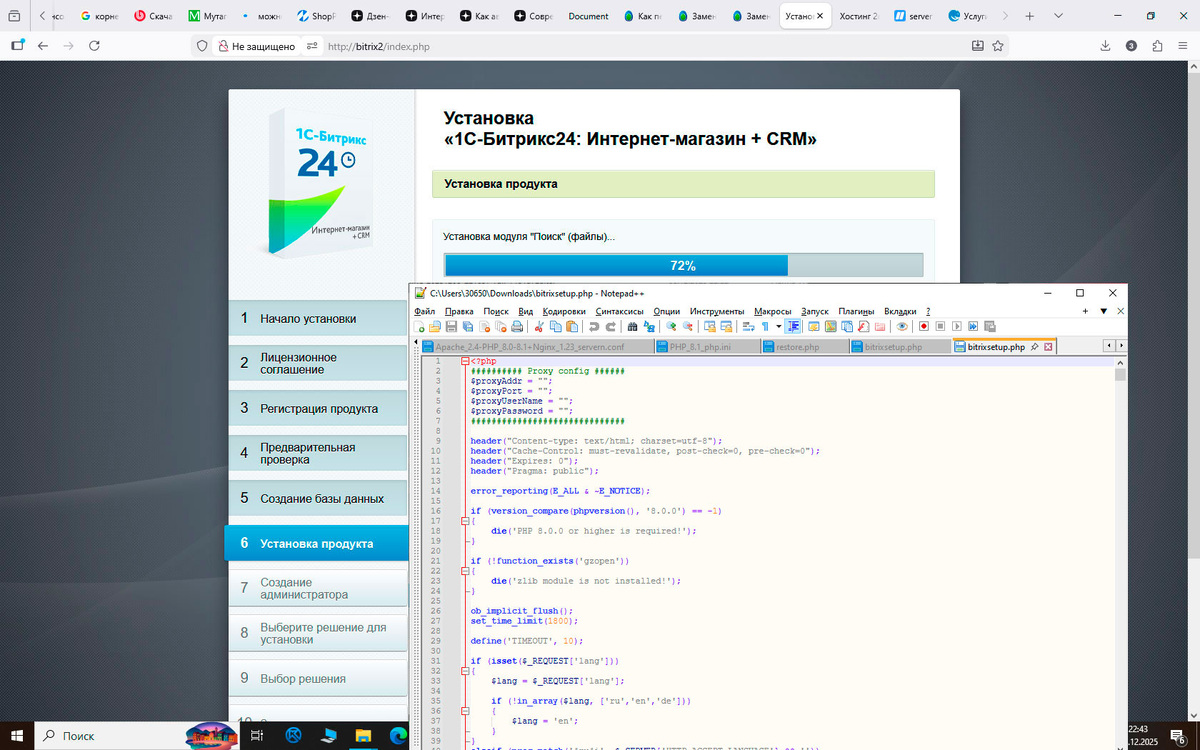This screenshot has width=1200, height=750.
Task: Select step 'Создание администратора' in the sidebar
Action: [300, 588]
